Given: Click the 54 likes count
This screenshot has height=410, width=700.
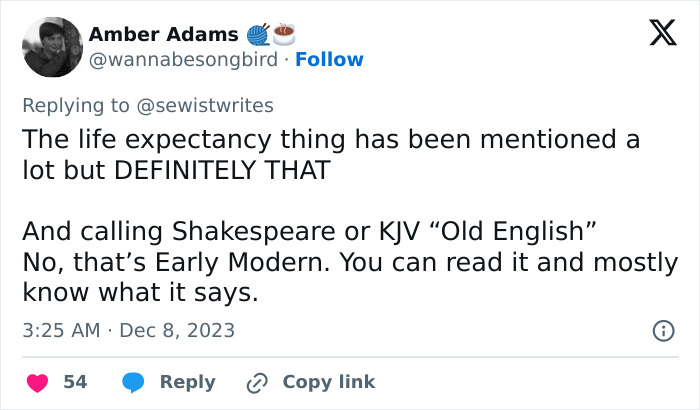Looking at the screenshot, I should (x=75, y=382).
